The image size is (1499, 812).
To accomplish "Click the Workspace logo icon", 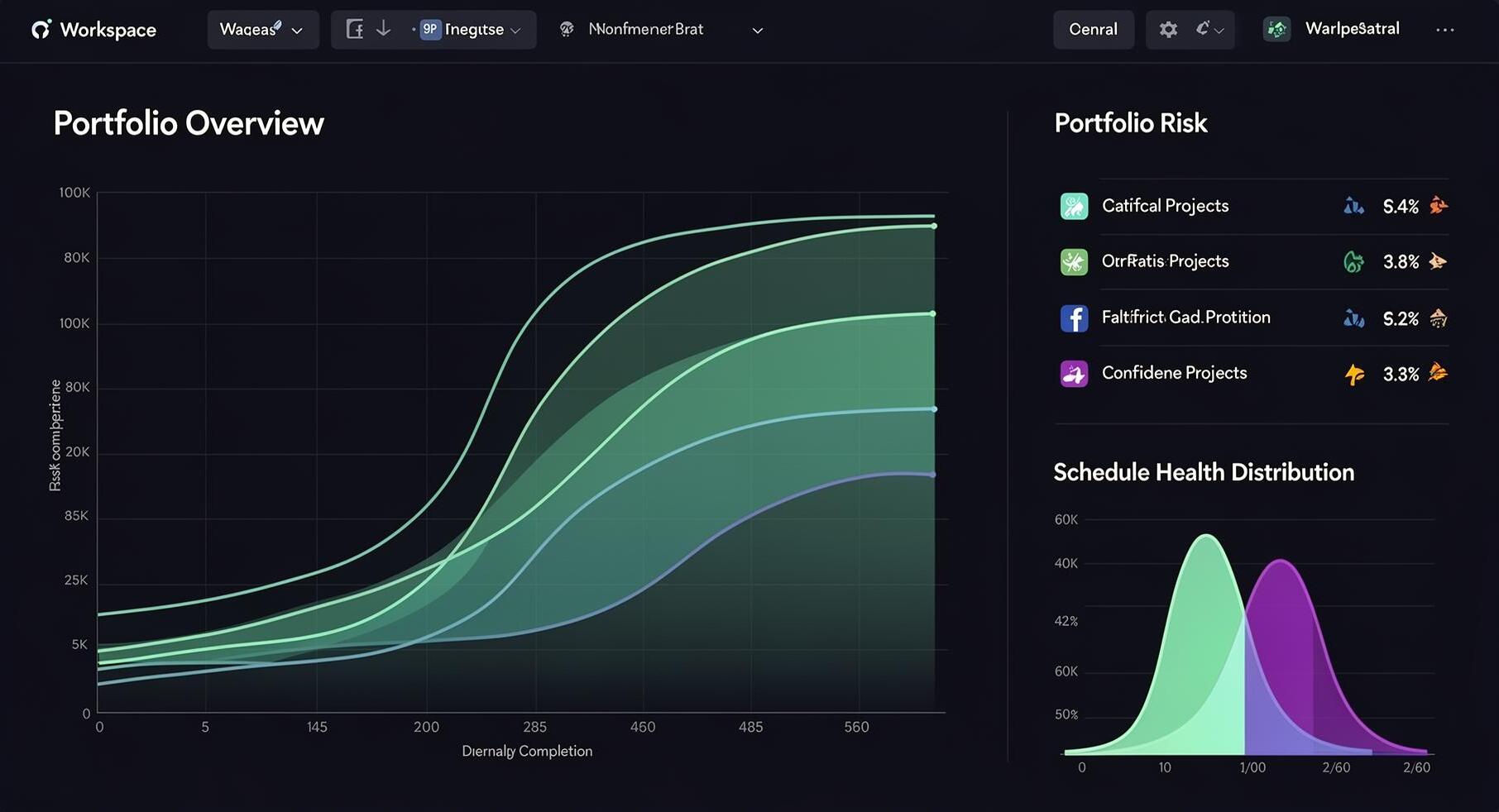I will tap(41, 29).
